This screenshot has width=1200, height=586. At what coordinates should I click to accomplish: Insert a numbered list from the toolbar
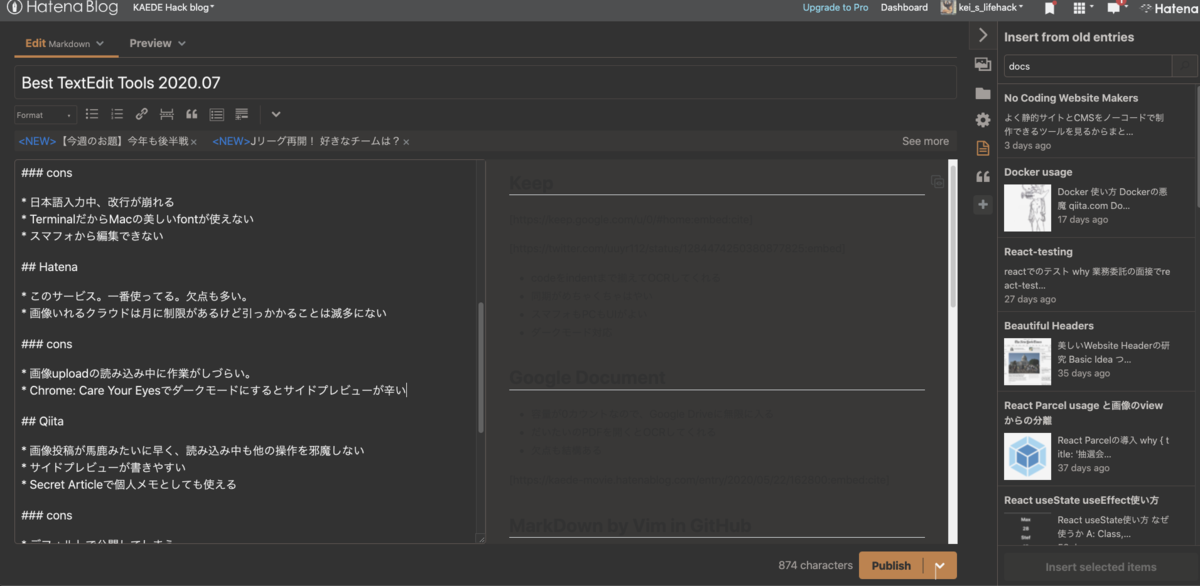117,114
